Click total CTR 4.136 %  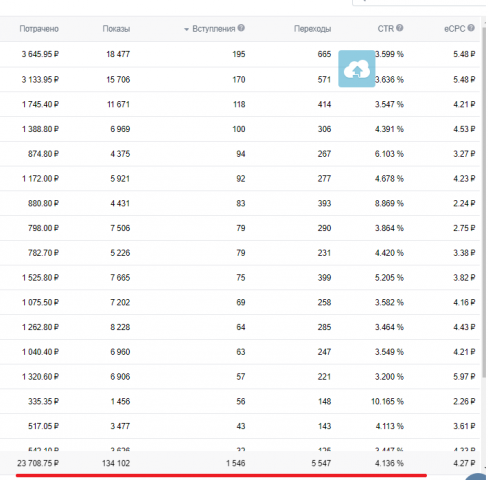pos(389,463)
